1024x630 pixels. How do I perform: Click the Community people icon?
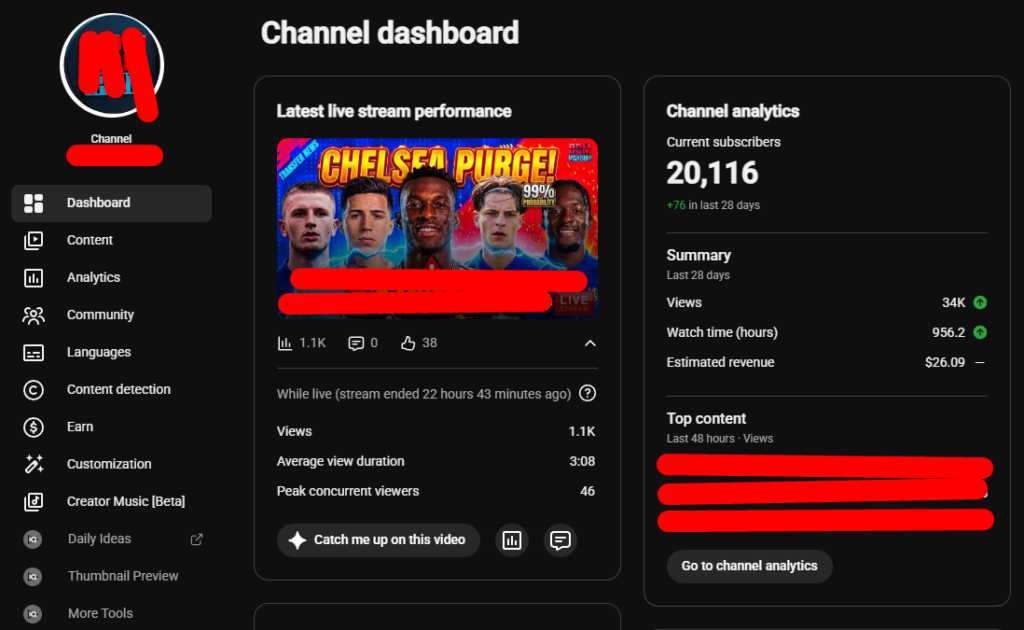click(x=33, y=315)
